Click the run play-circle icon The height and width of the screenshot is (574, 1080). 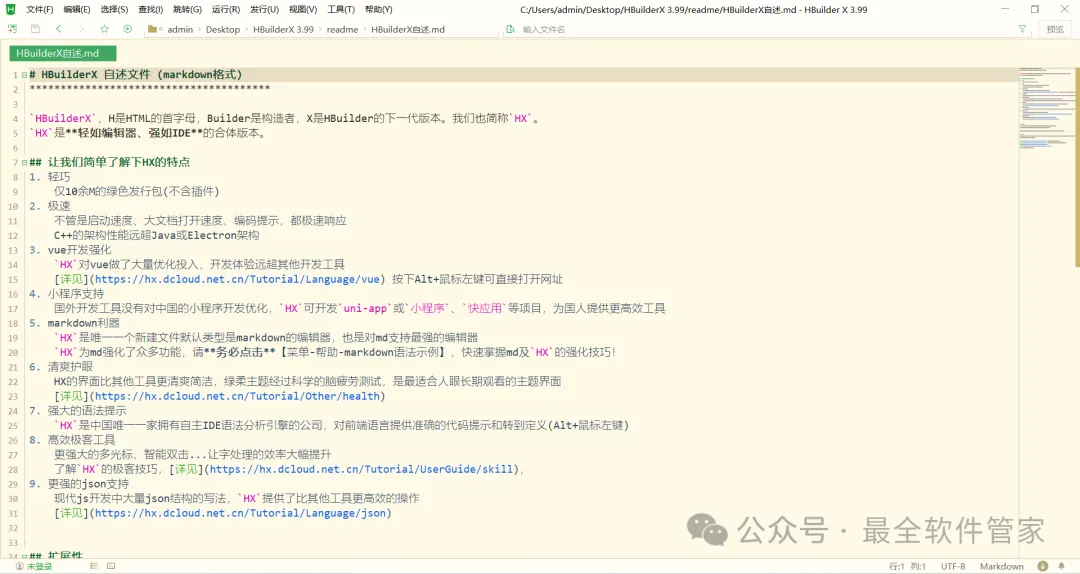pos(127,29)
